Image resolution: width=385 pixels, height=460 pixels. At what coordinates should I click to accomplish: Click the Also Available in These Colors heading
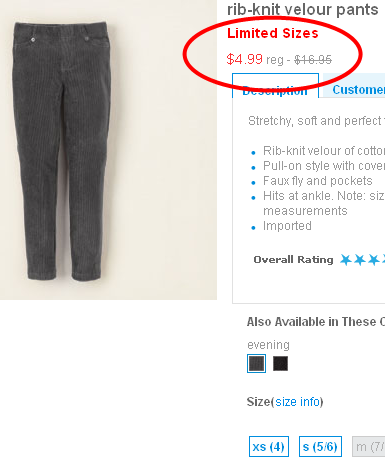click(x=316, y=322)
